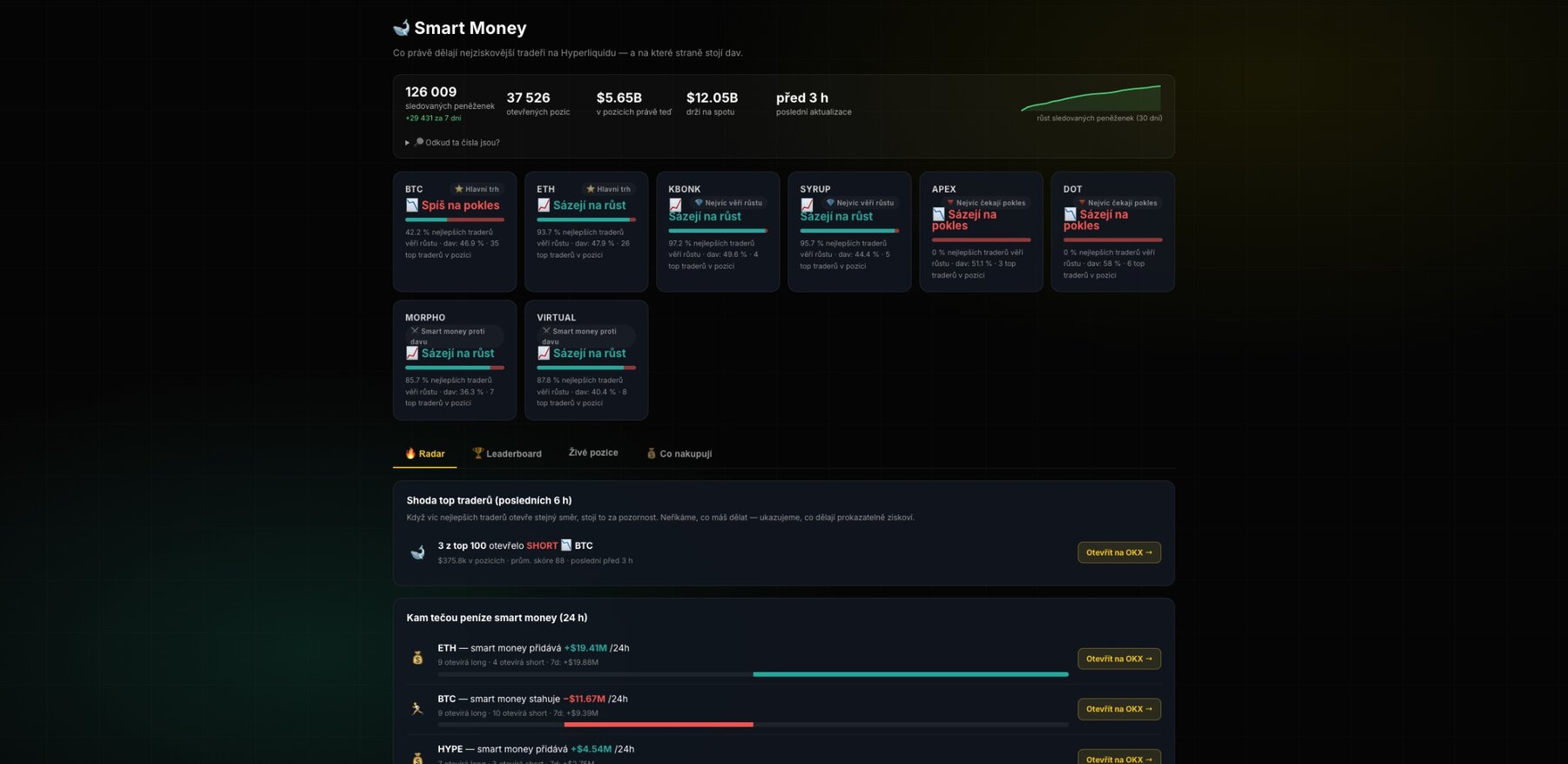Click the ETH money flow progress bar
The height and width of the screenshot is (764, 1568).
753,674
